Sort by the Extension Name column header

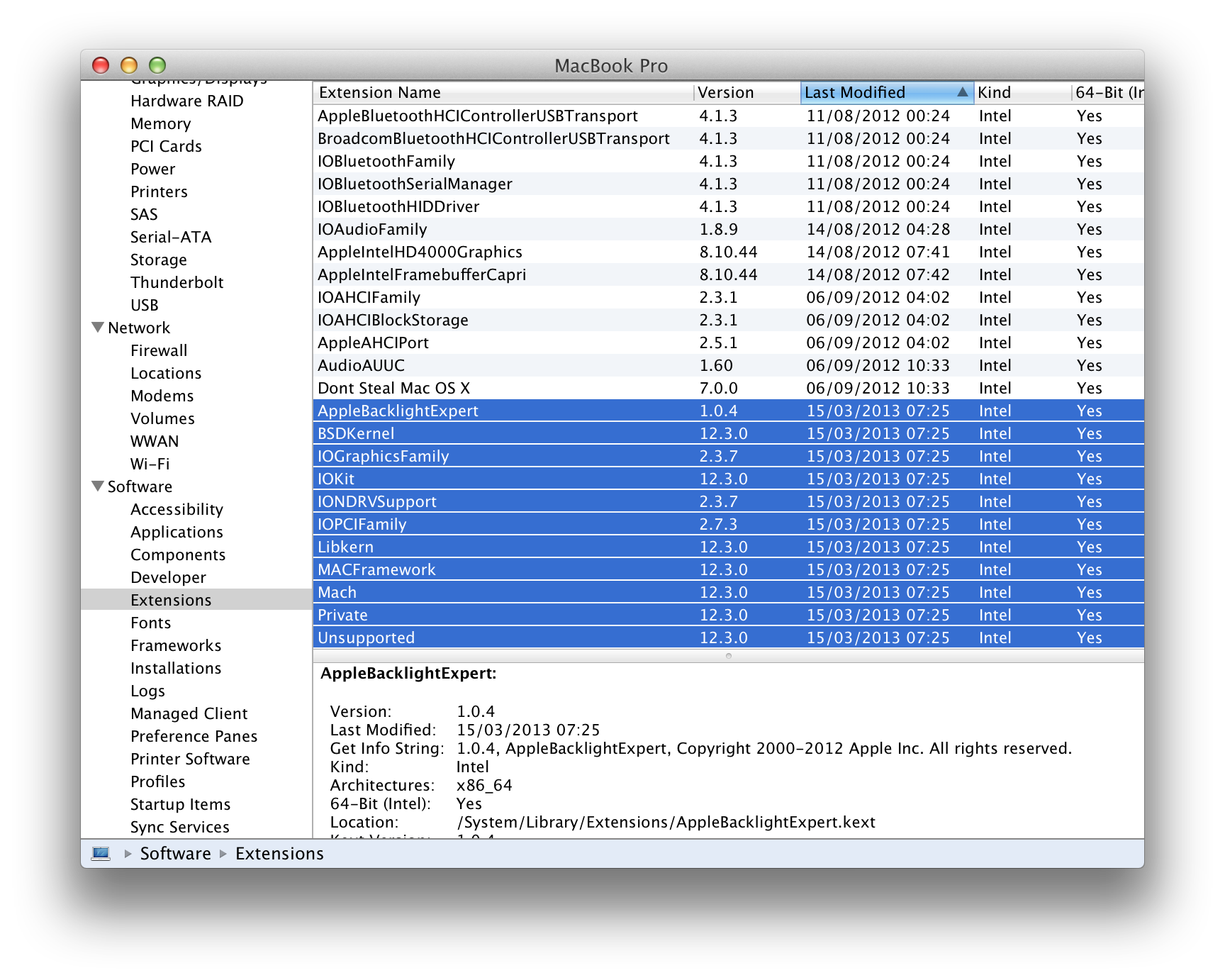(x=503, y=92)
